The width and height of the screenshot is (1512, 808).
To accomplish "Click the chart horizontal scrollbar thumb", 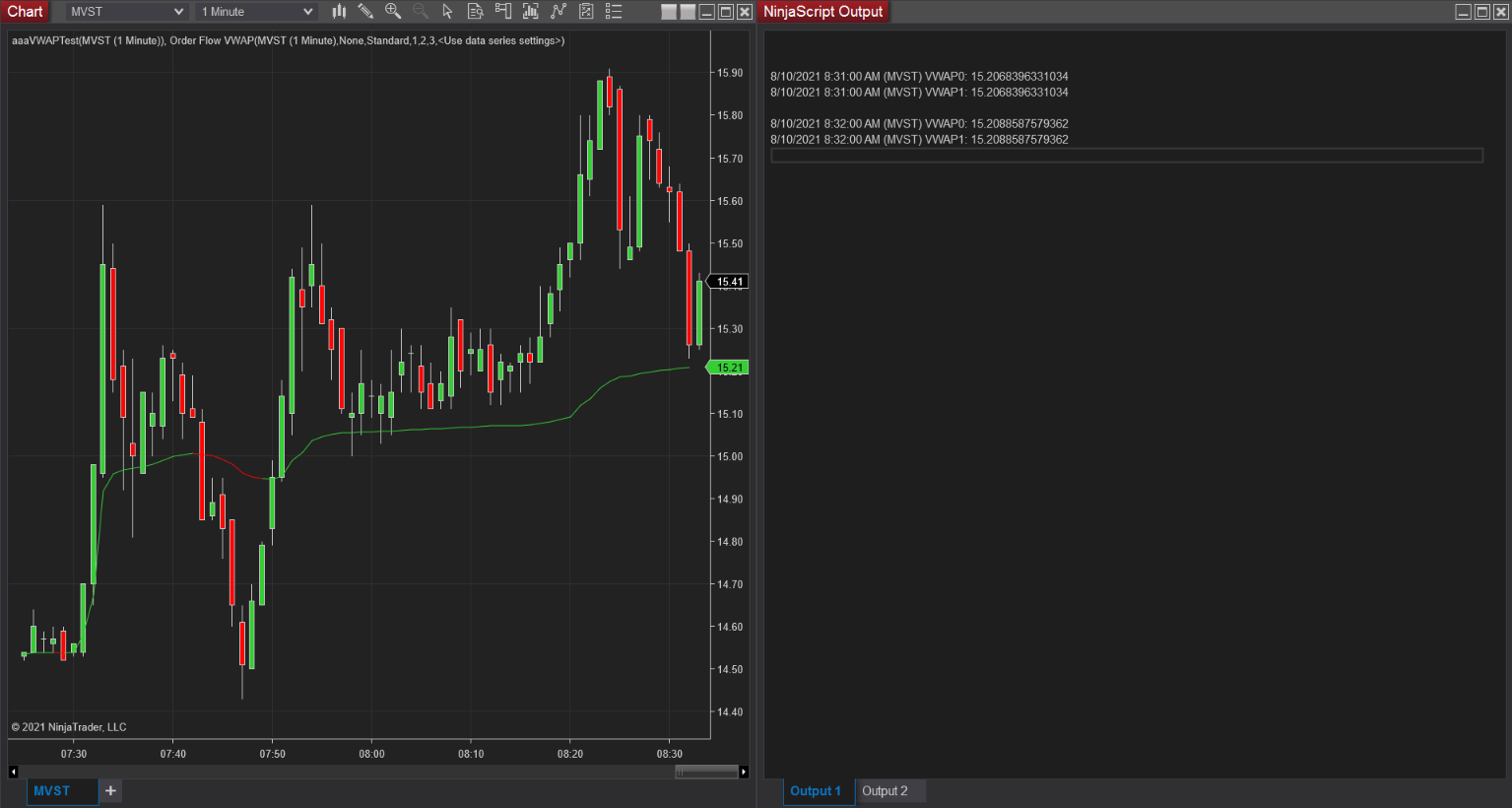I will (706, 772).
